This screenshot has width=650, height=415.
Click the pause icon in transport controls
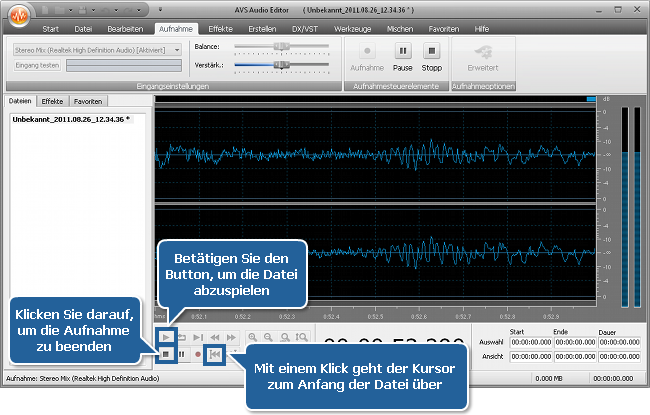click(182, 354)
